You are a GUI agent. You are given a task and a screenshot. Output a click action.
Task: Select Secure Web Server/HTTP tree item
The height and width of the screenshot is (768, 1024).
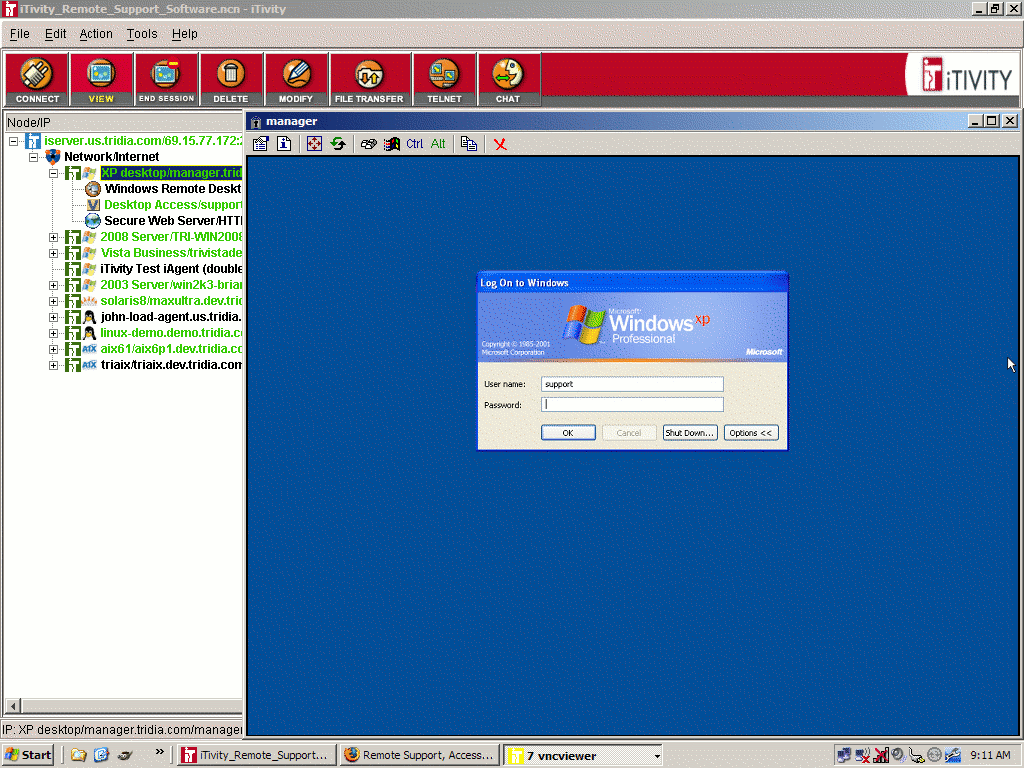click(172, 221)
